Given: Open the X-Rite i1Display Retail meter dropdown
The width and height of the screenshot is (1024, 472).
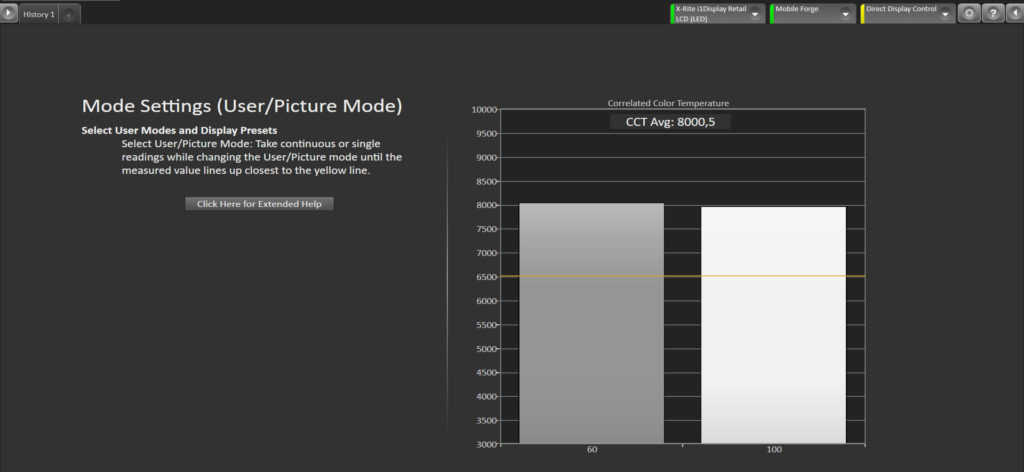Looking at the screenshot, I should (757, 14).
